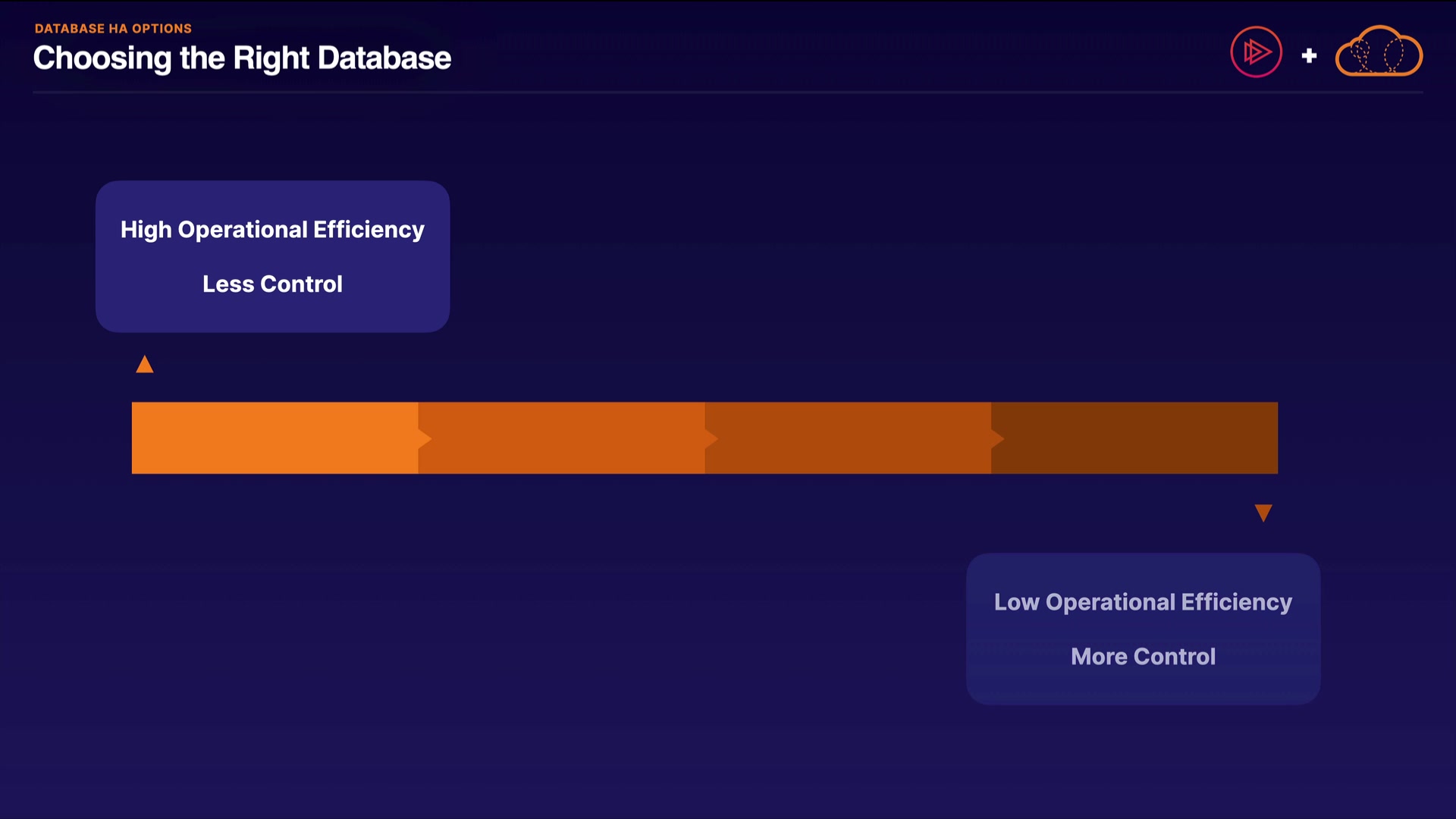Click the second chevron arrow on bar
This screenshot has height=819, width=1456.
point(711,438)
